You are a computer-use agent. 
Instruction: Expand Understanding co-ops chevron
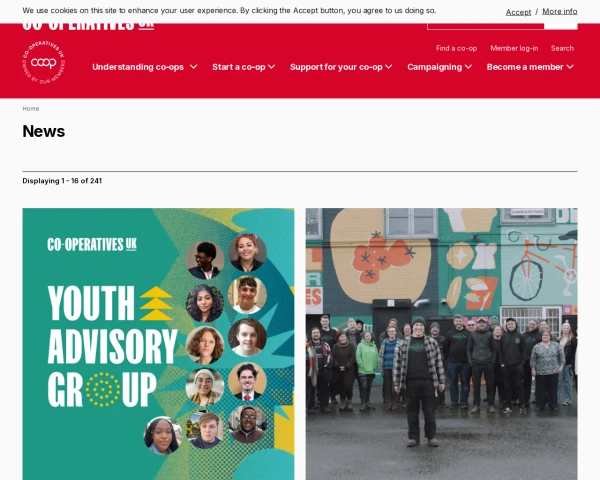tap(194, 67)
